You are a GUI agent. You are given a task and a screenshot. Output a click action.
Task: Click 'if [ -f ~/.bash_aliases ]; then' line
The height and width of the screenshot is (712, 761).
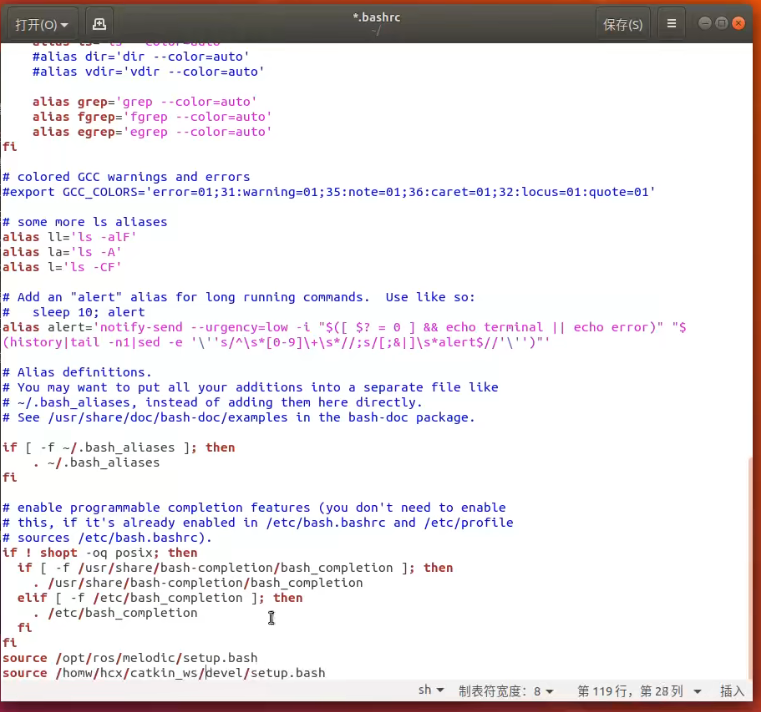tap(119, 447)
